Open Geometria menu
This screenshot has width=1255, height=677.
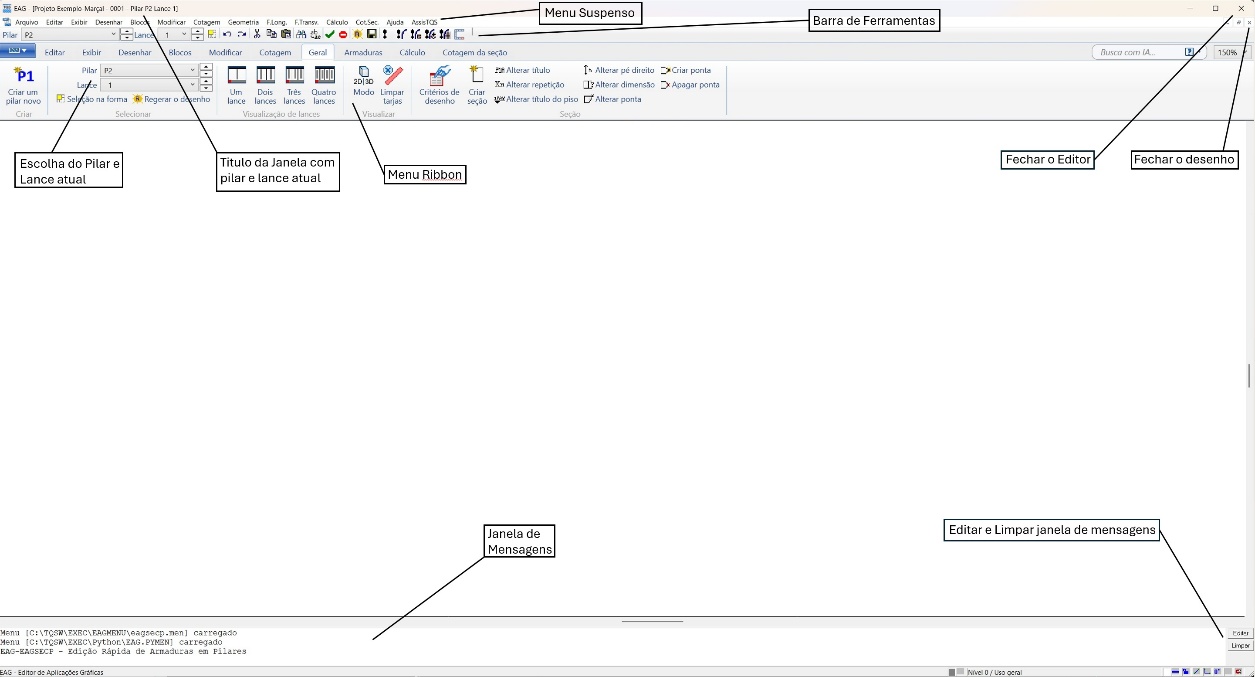point(243,21)
